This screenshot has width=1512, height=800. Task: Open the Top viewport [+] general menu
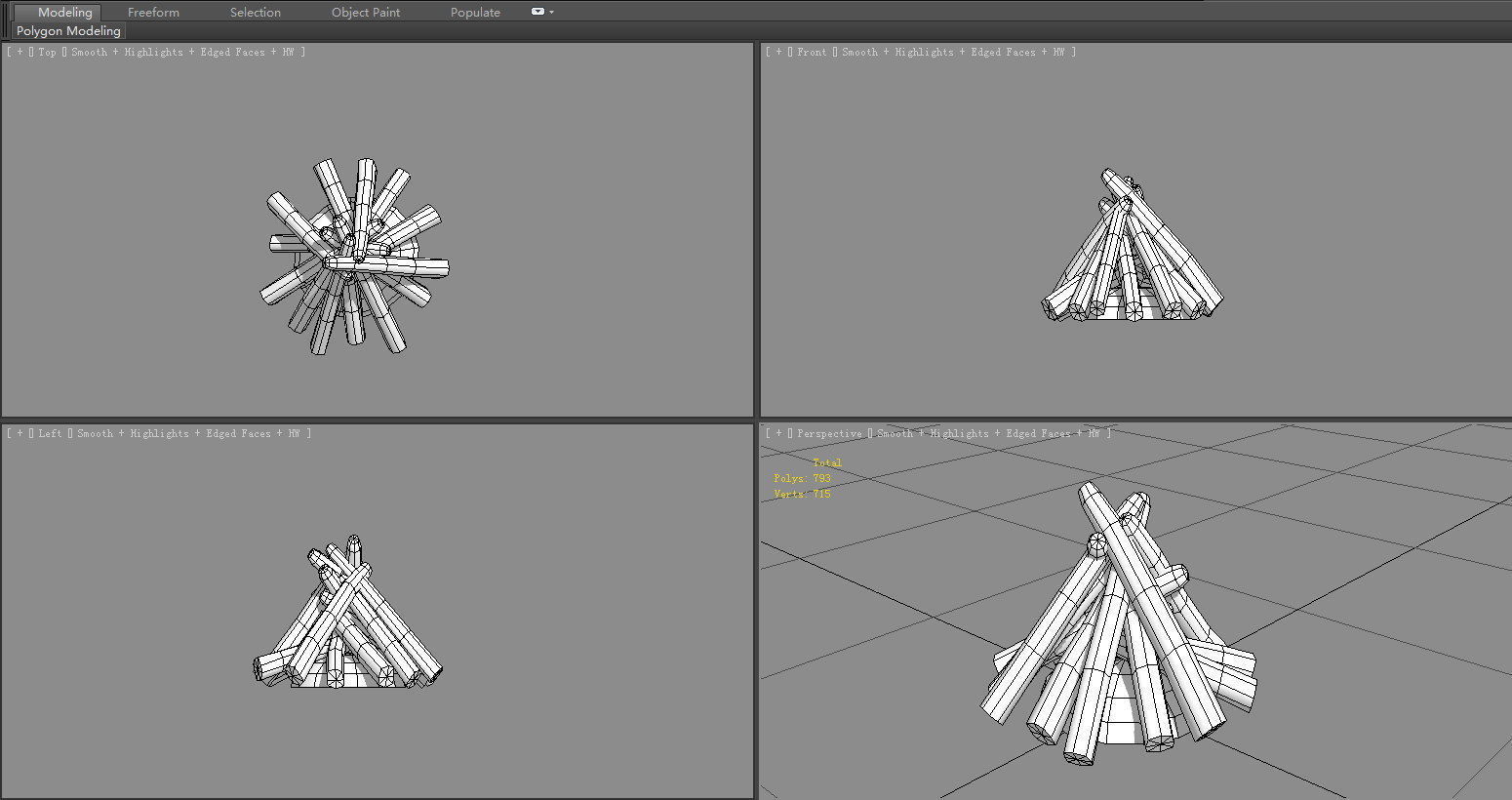tap(20, 52)
